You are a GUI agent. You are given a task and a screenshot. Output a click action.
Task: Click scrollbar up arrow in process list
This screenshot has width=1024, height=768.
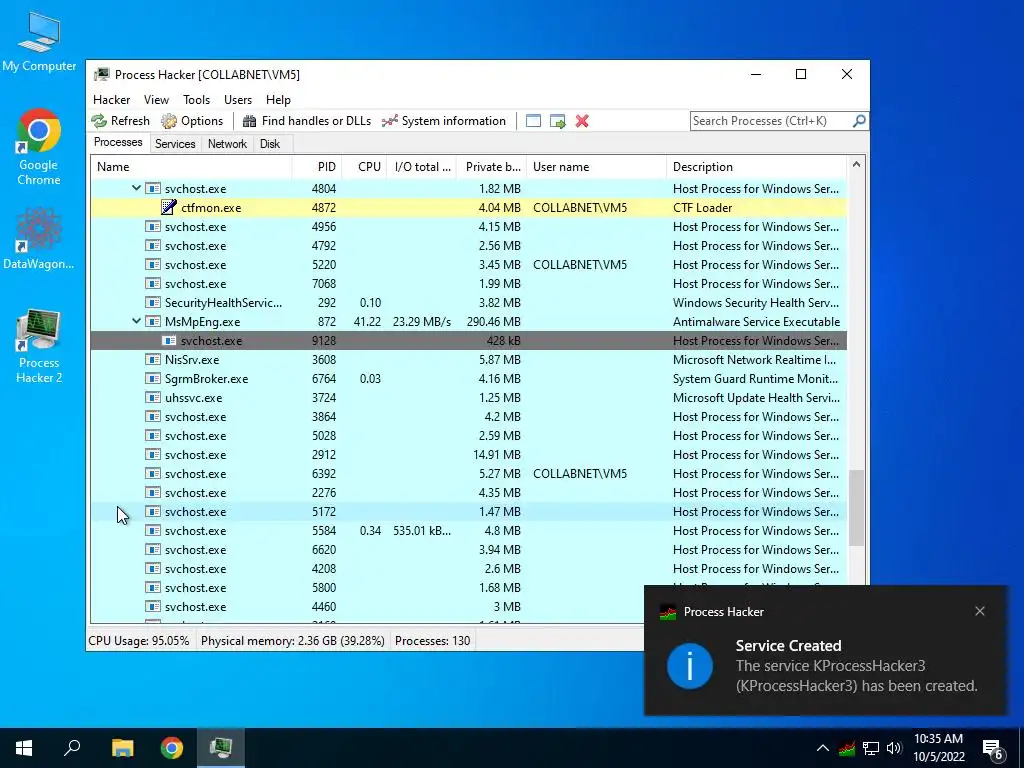856,165
